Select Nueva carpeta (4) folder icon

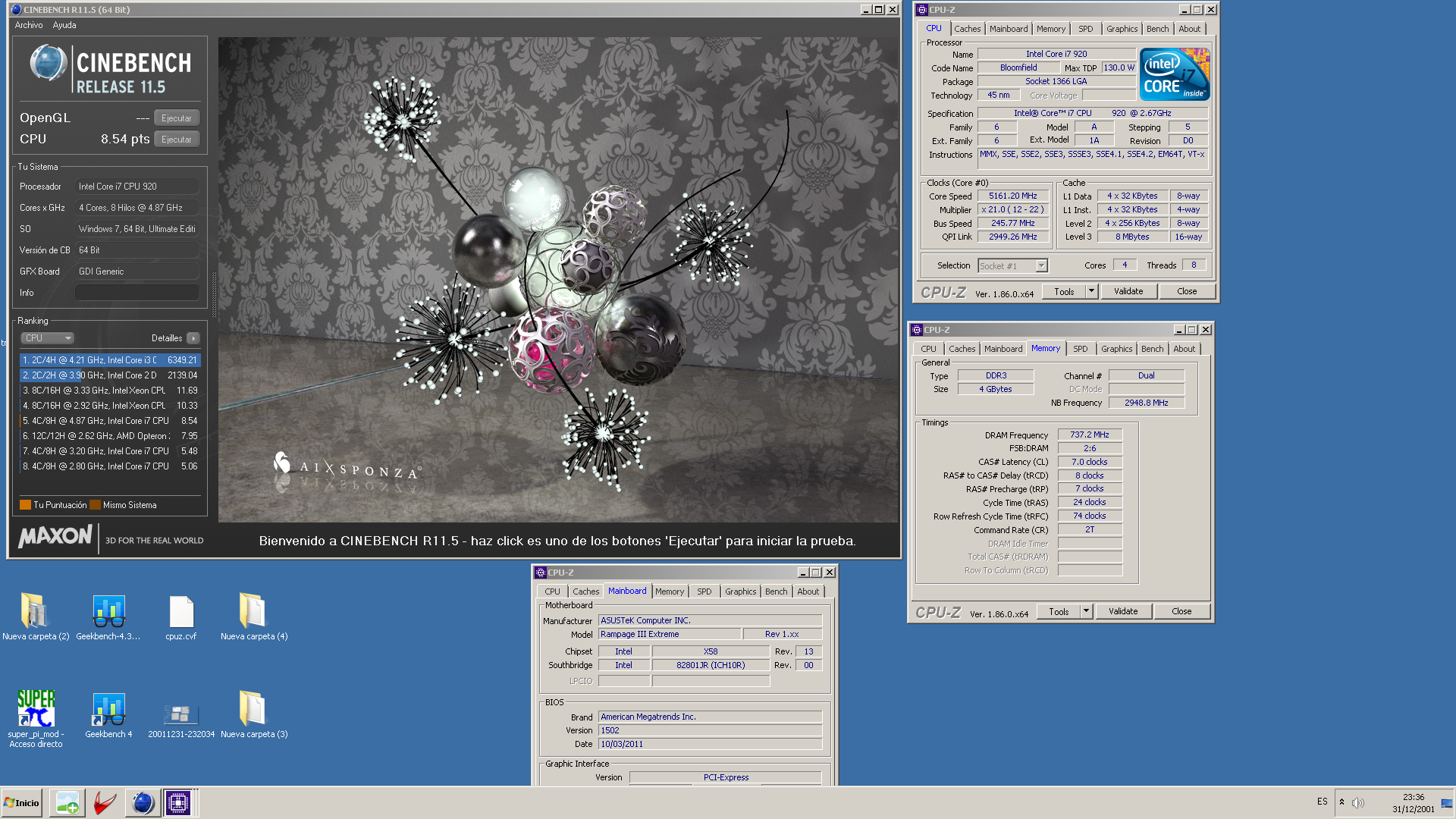[x=254, y=617]
